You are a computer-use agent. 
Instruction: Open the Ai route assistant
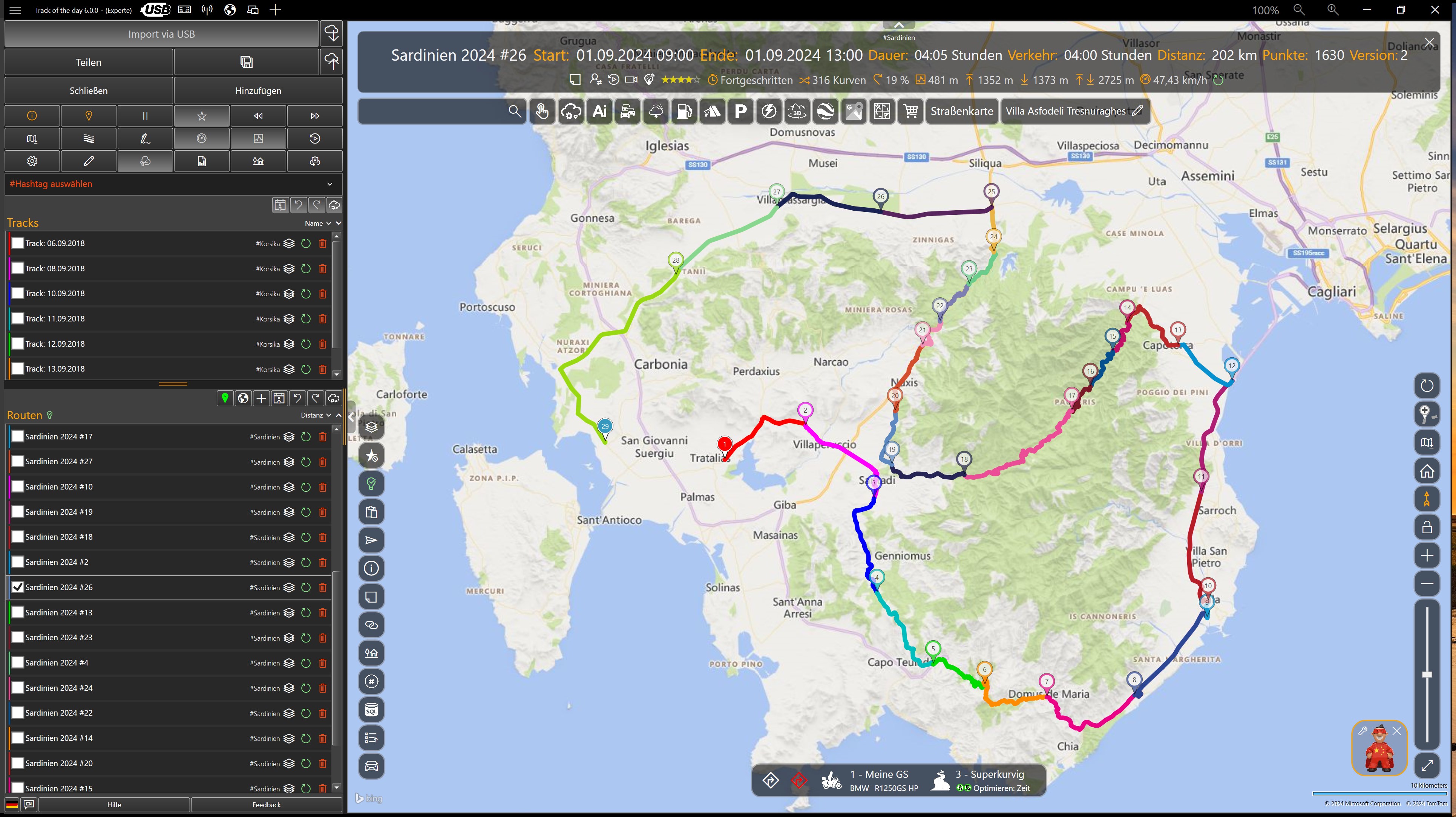tap(599, 111)
